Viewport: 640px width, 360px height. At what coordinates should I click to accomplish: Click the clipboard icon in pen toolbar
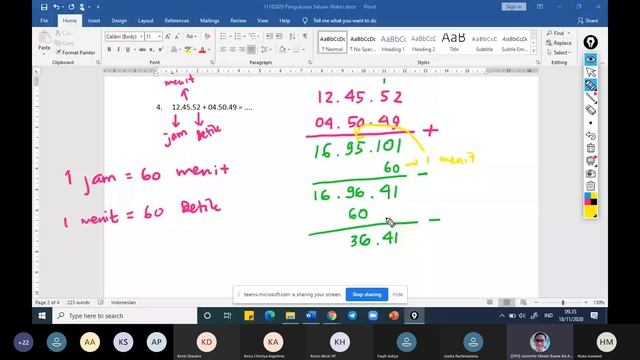tap(591, 186)
